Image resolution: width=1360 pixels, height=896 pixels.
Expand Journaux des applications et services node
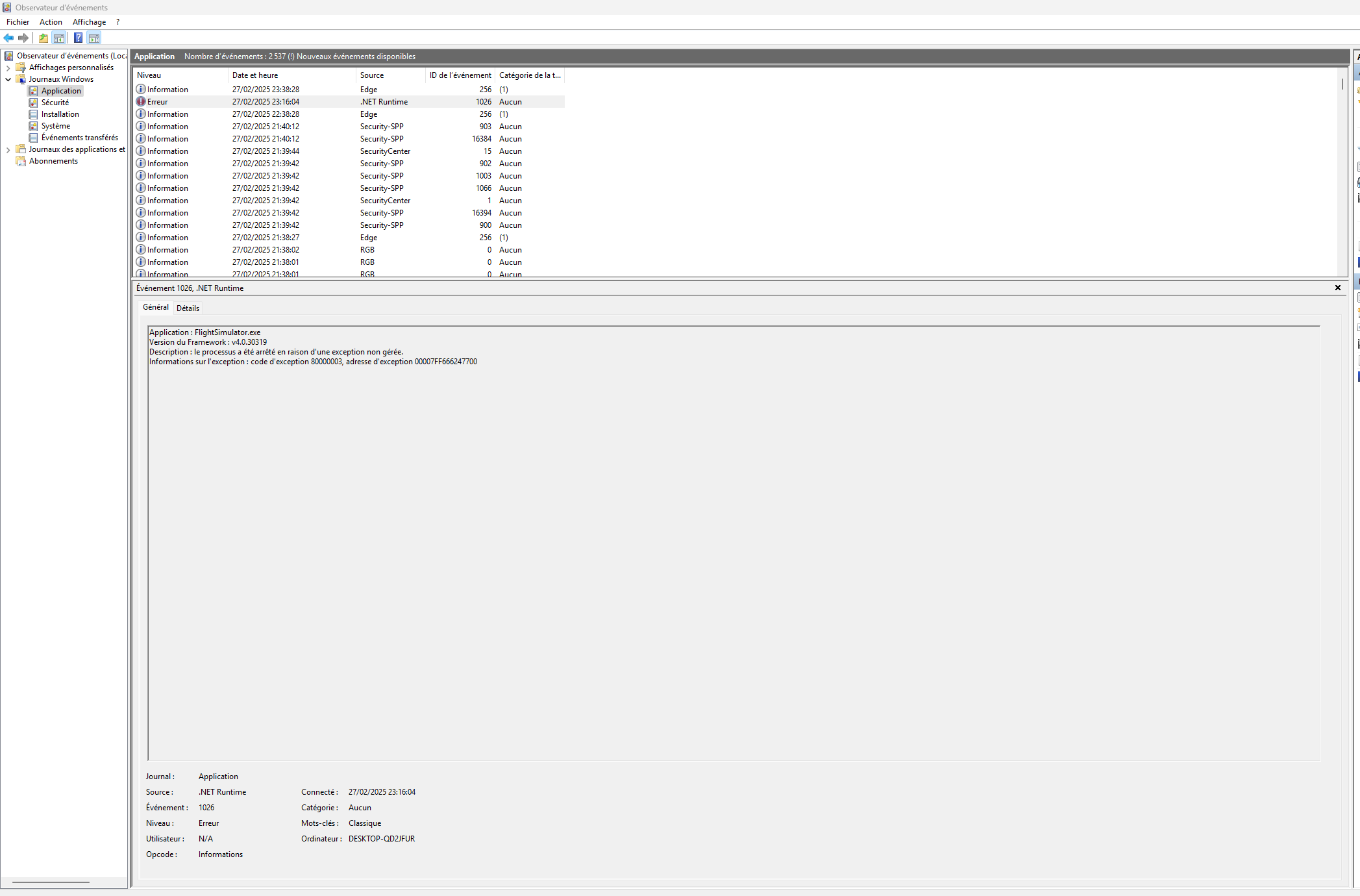(8, 149)
